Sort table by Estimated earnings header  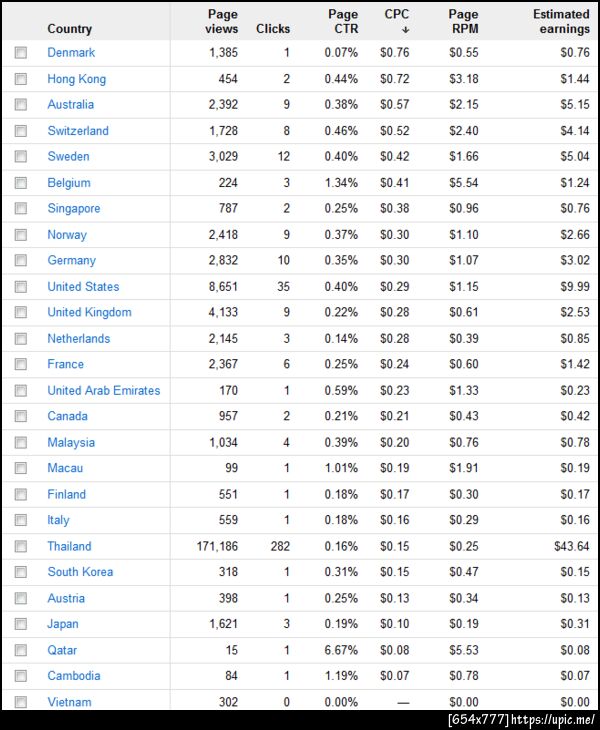coord(561,21)
